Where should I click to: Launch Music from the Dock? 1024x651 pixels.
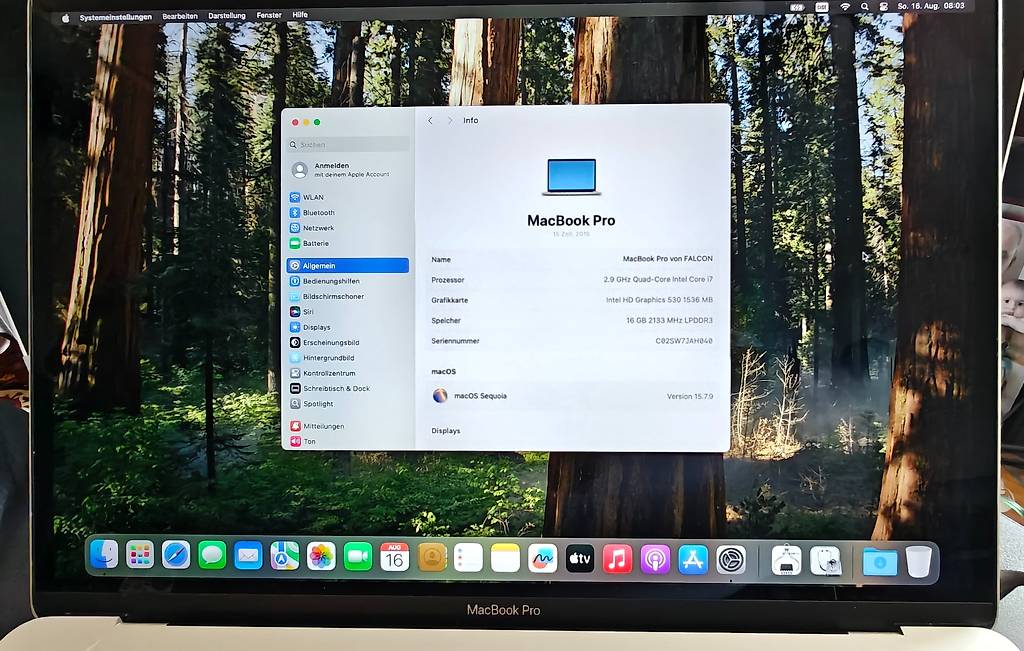[x=617, y=560]
